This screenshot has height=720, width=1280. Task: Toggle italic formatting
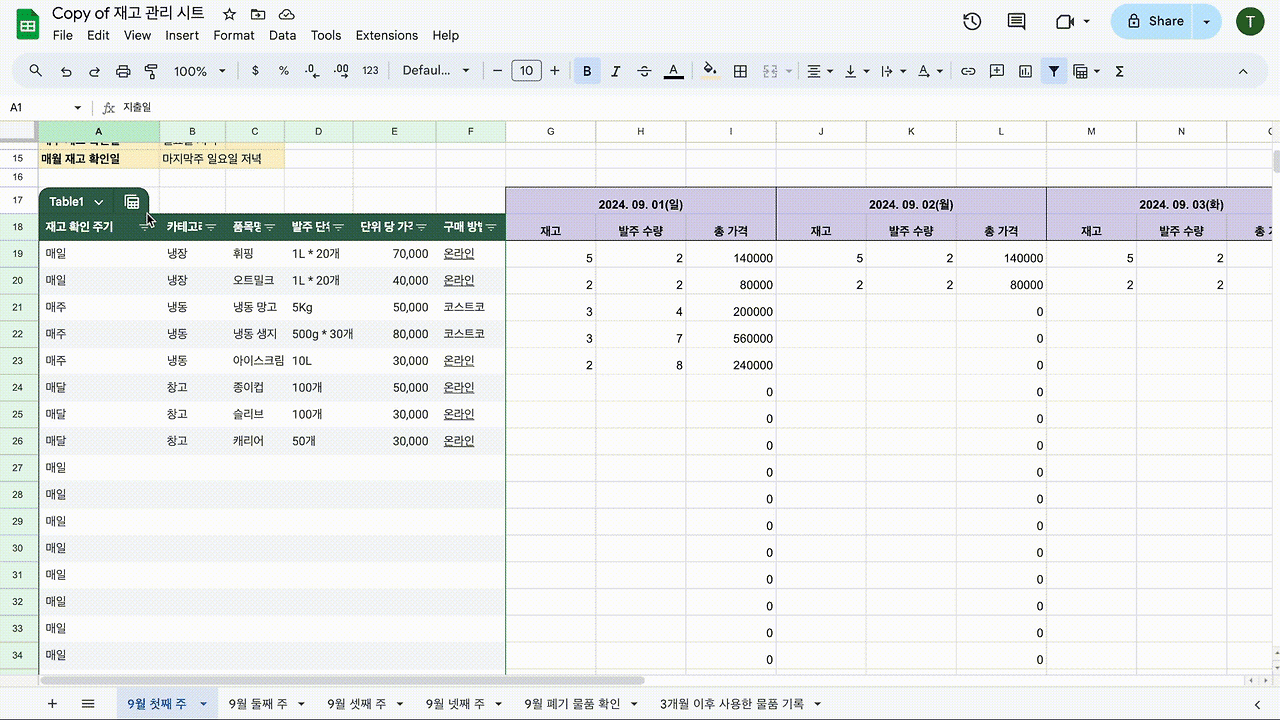click(x=616, y=71)
